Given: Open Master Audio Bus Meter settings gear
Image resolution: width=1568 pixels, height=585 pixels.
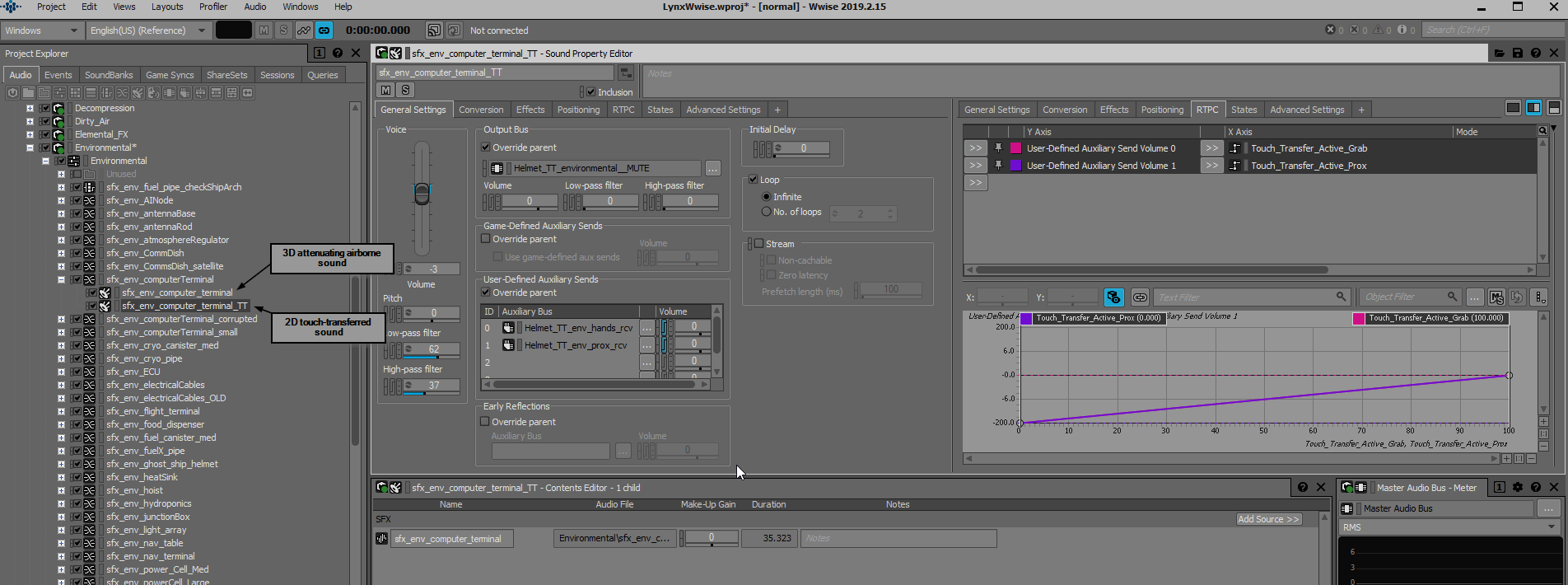Looking at the screenshot, I should click(1518, 487).
